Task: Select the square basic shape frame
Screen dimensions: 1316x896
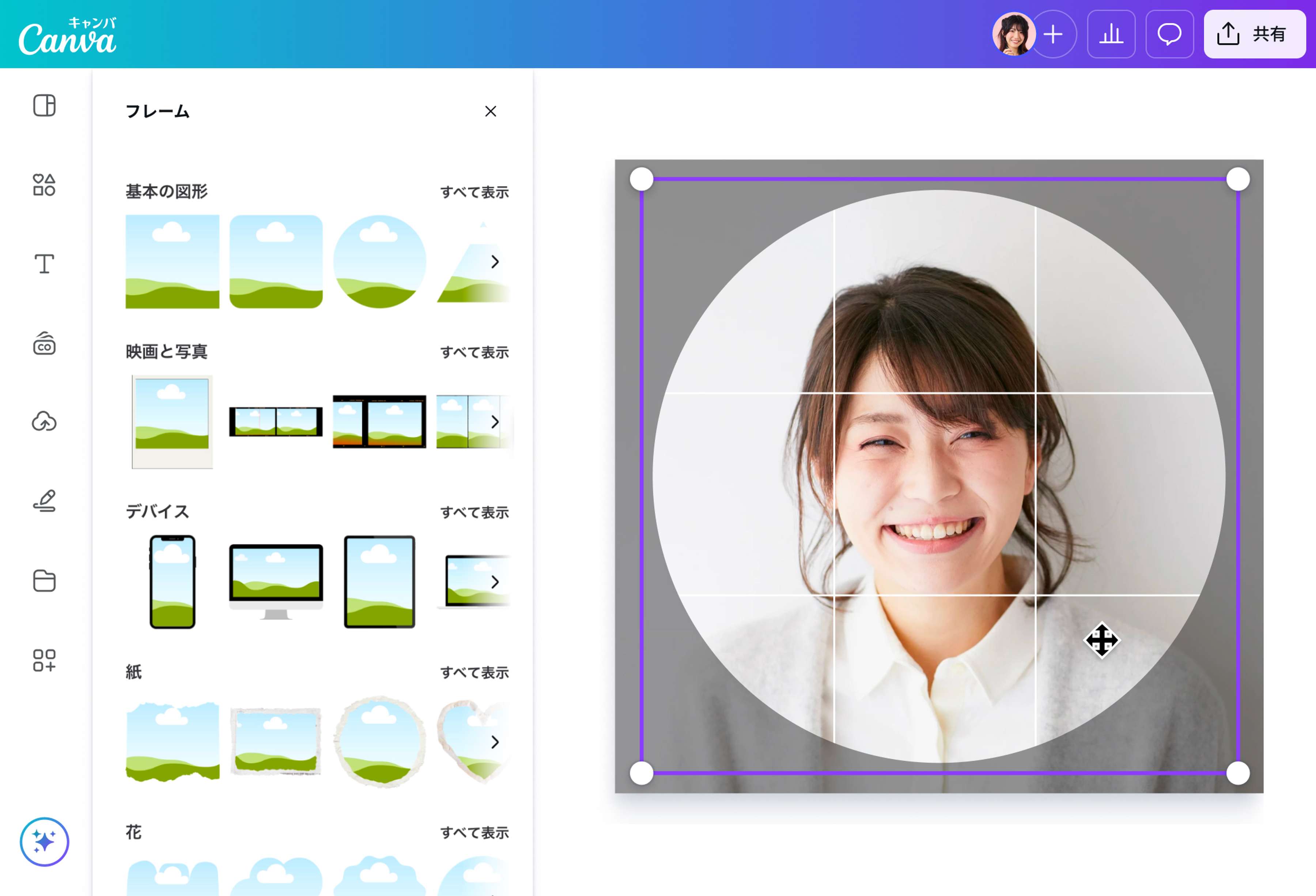Action: coord(172,262)
